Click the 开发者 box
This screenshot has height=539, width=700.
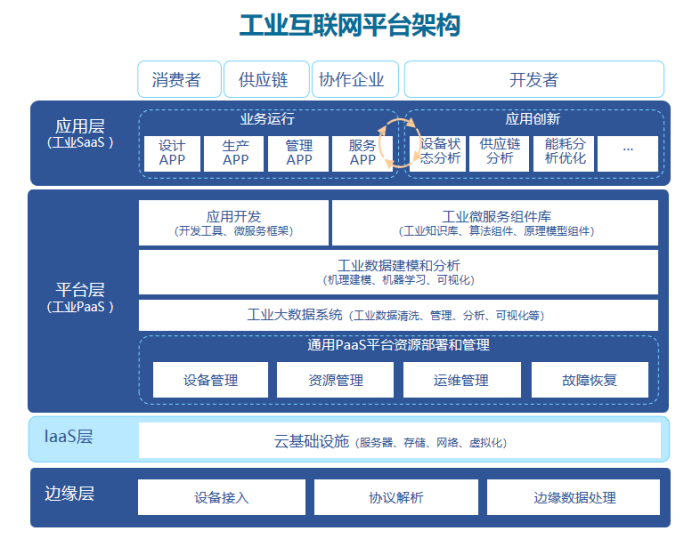(533, 80)
